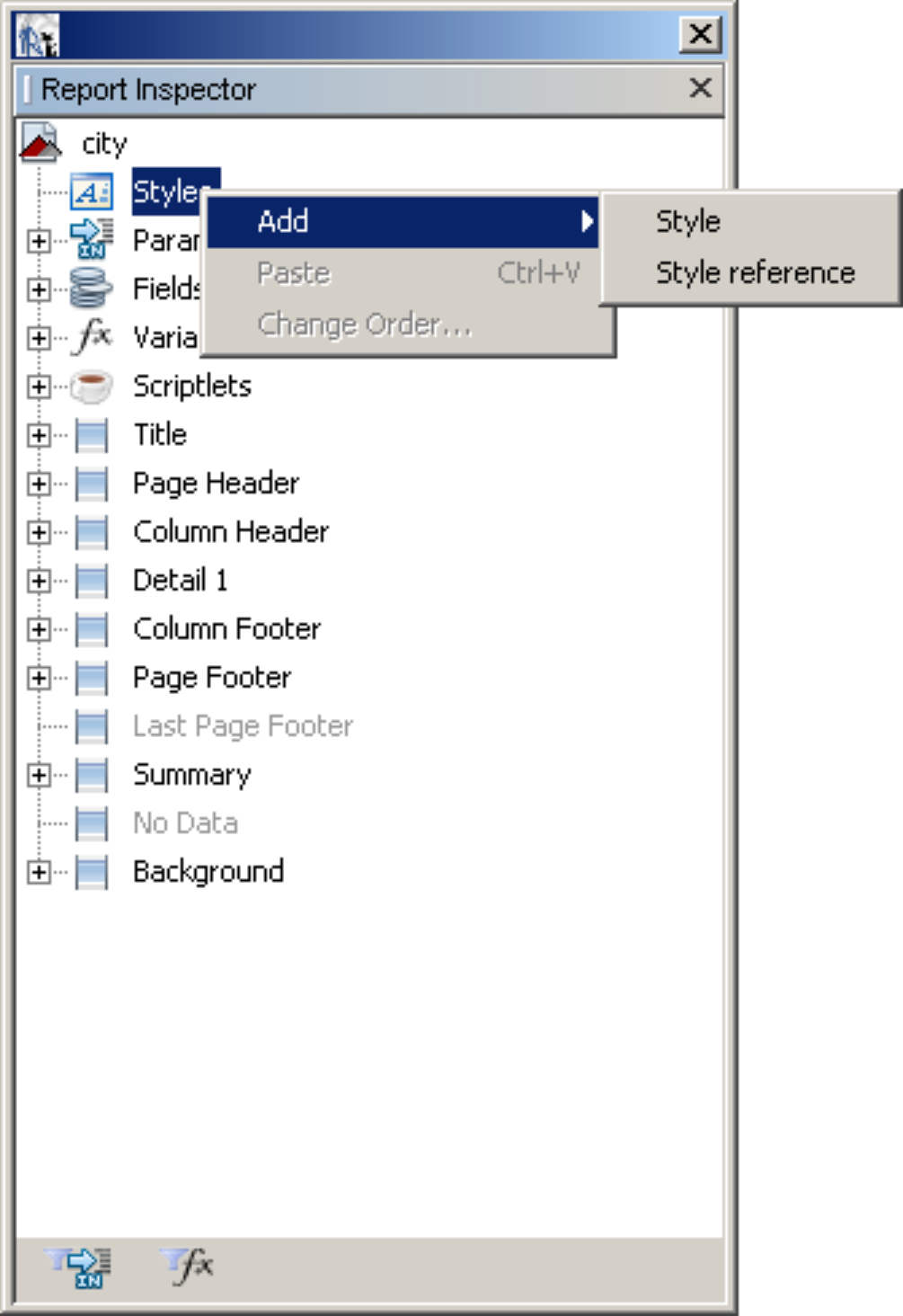Screen dimensions: 903x1316
Task: Click the Fields database icon
Action: [92, 289]
